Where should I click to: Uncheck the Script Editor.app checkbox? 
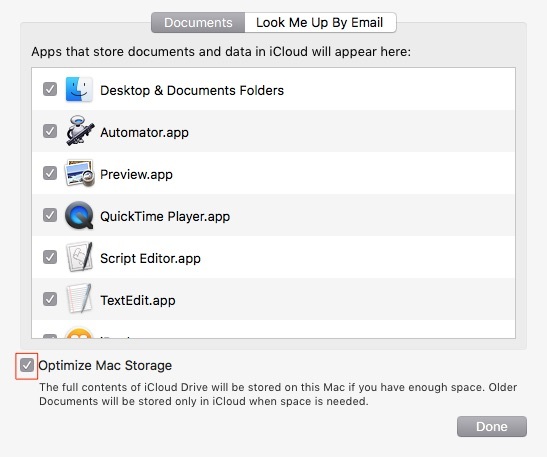click(x=50, y=257)
